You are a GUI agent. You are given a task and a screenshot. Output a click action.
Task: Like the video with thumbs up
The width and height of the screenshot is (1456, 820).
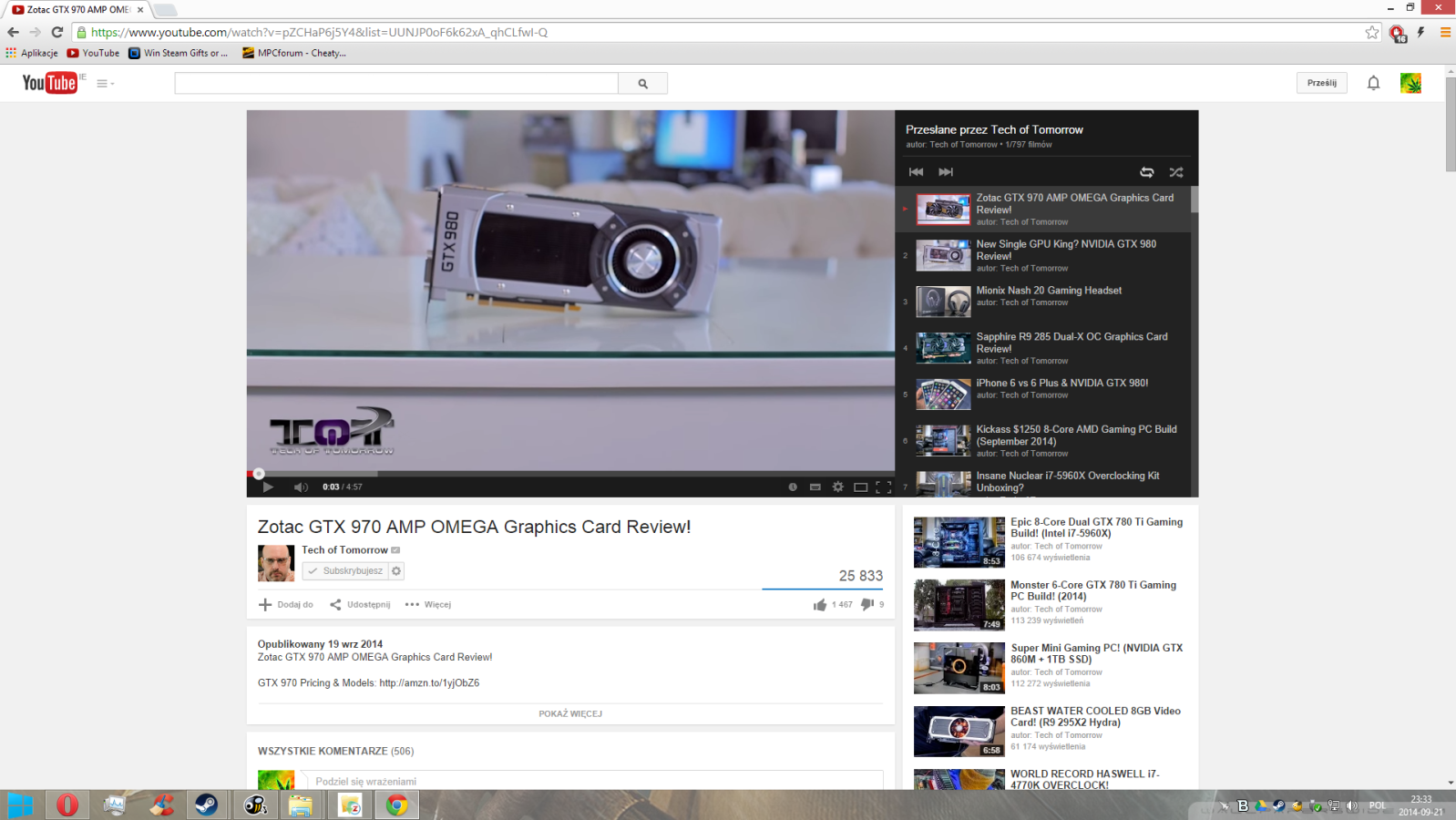click(x=820, y=604)
